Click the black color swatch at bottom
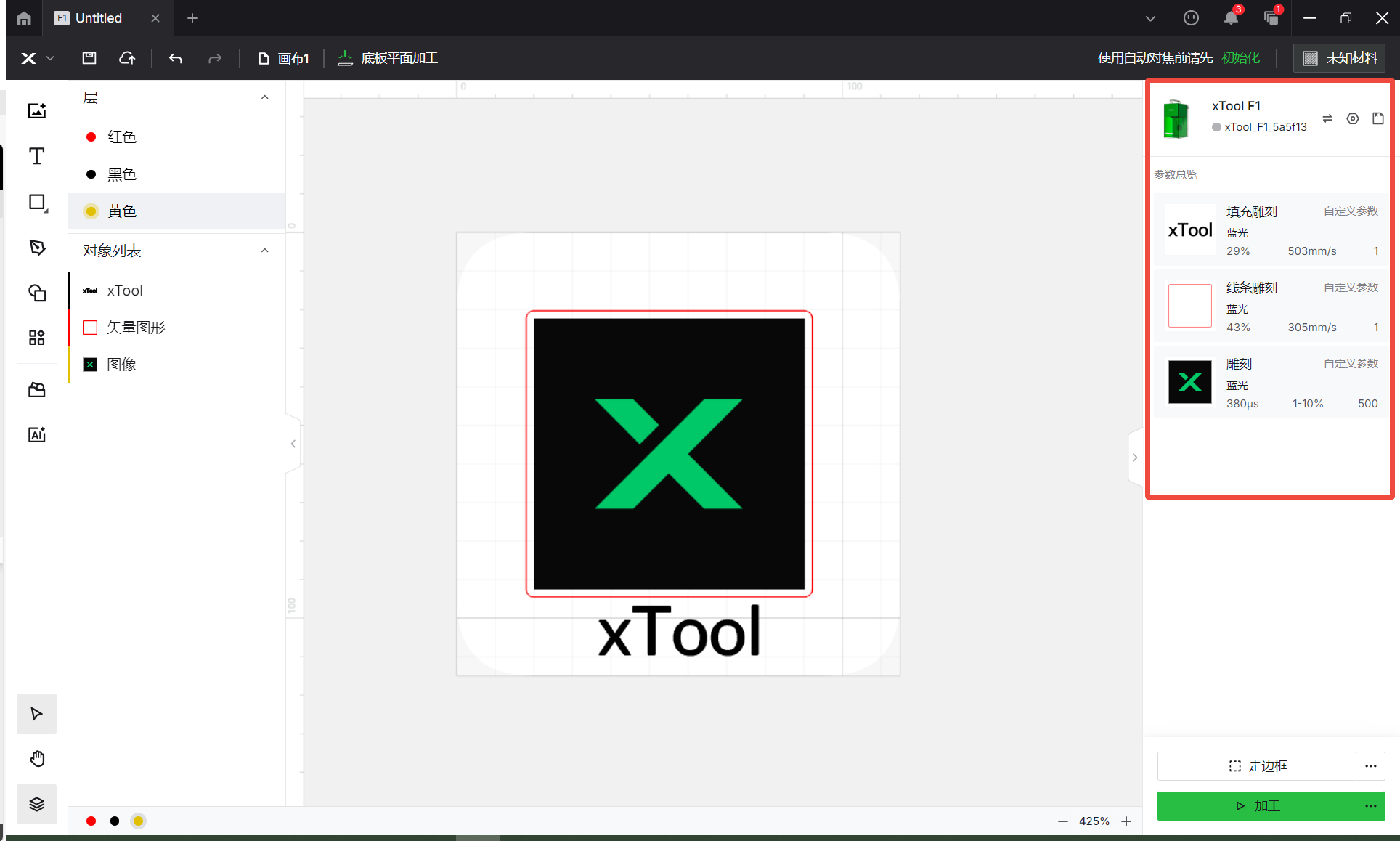 coord(115,821)
